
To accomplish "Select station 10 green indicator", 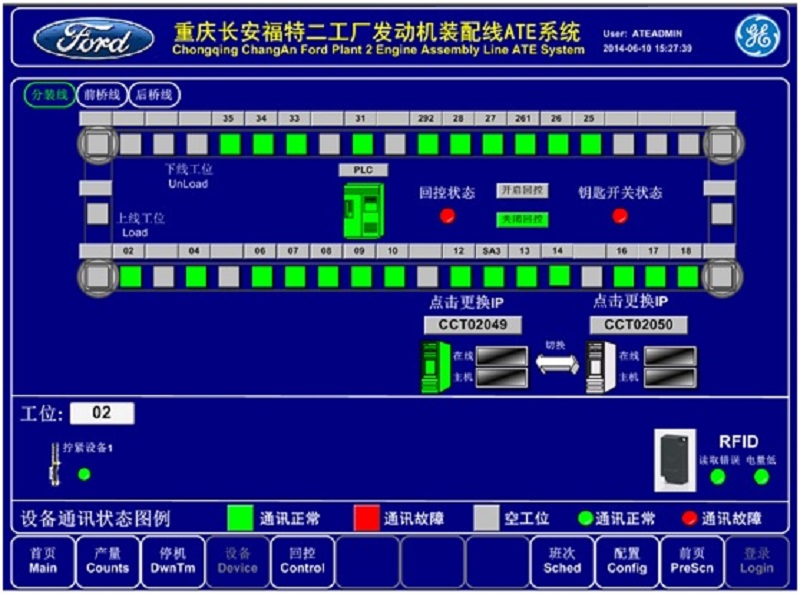I will pos(394,277).
